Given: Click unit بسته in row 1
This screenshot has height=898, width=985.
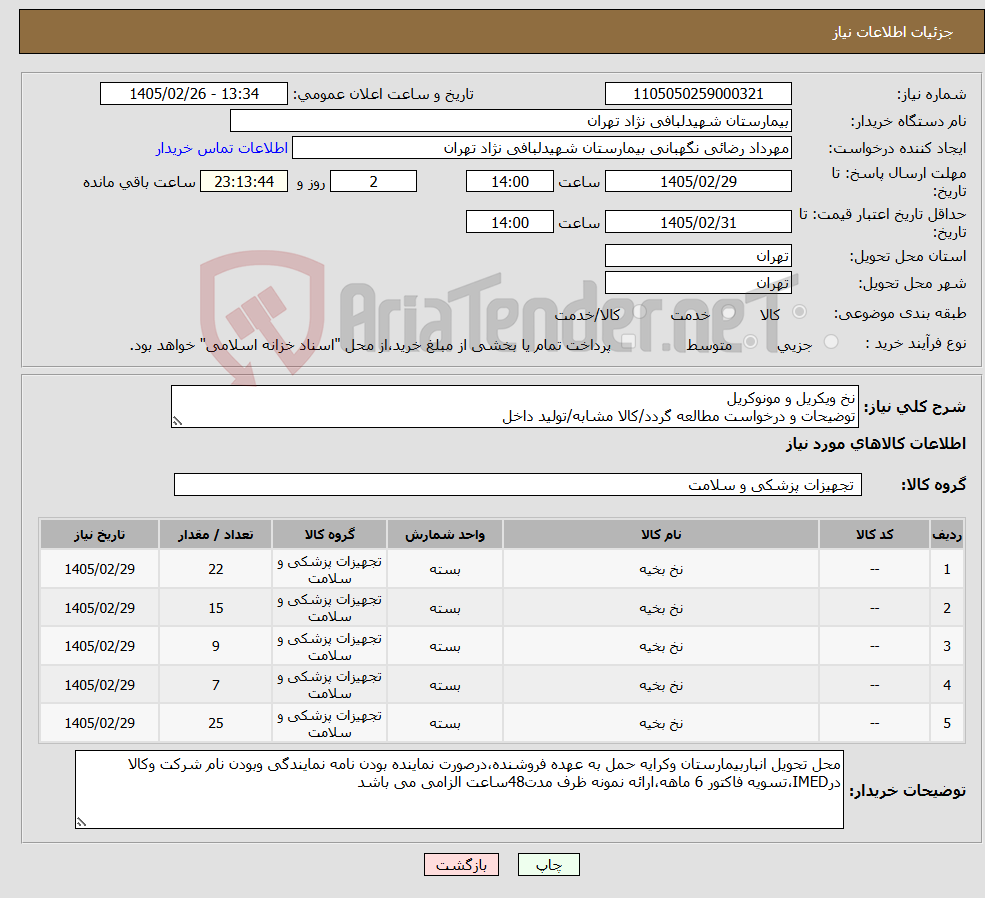Looking at the screenshot, I should pos(445,570).
